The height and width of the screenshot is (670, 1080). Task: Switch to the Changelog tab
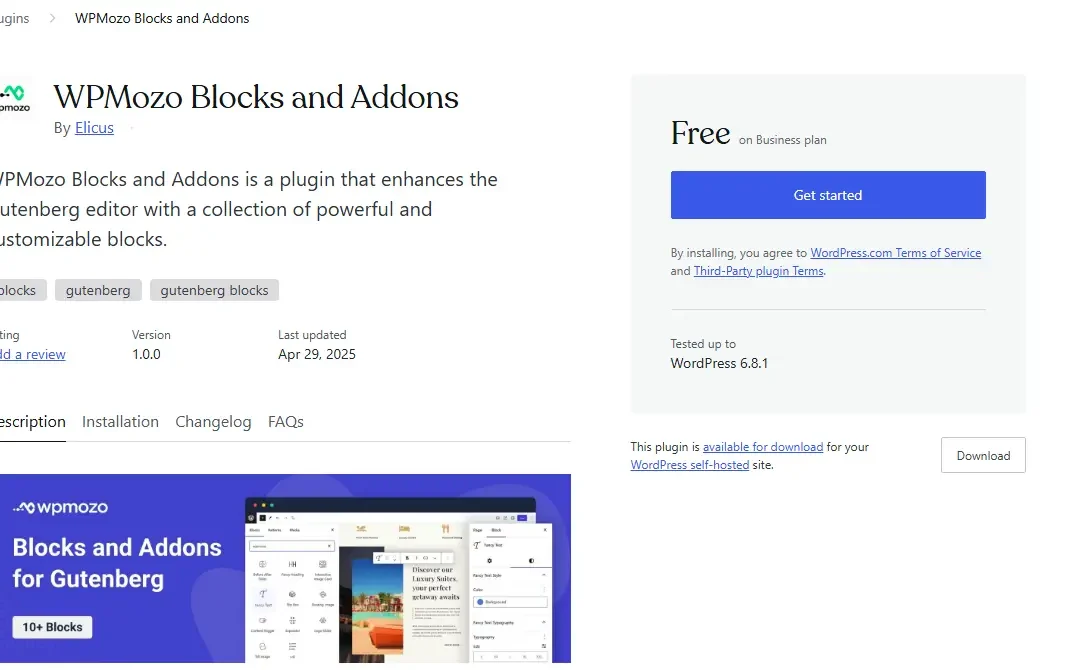tap(213, 421)
